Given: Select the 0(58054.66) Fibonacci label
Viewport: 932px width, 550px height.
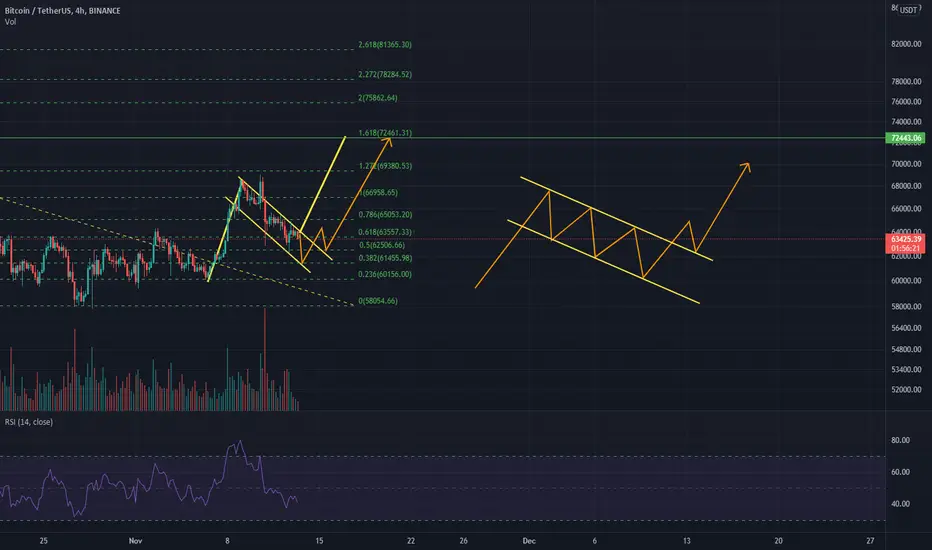Looking at the screenshot, I should tap(378, 301).
